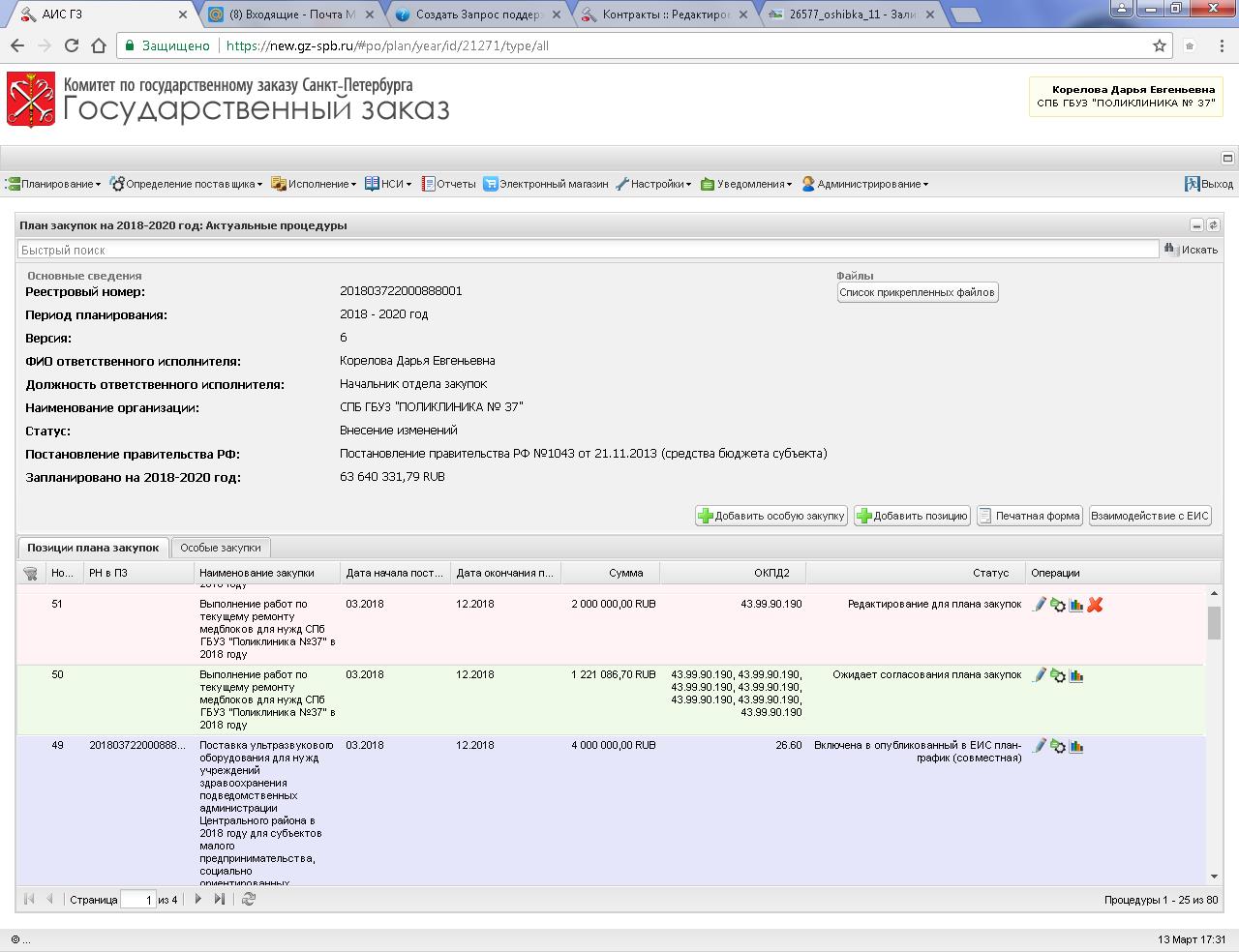Go to the next page of procedures
Viewport: 1239px width, 952px height.
pyautogui.click(x=198, y=899)
